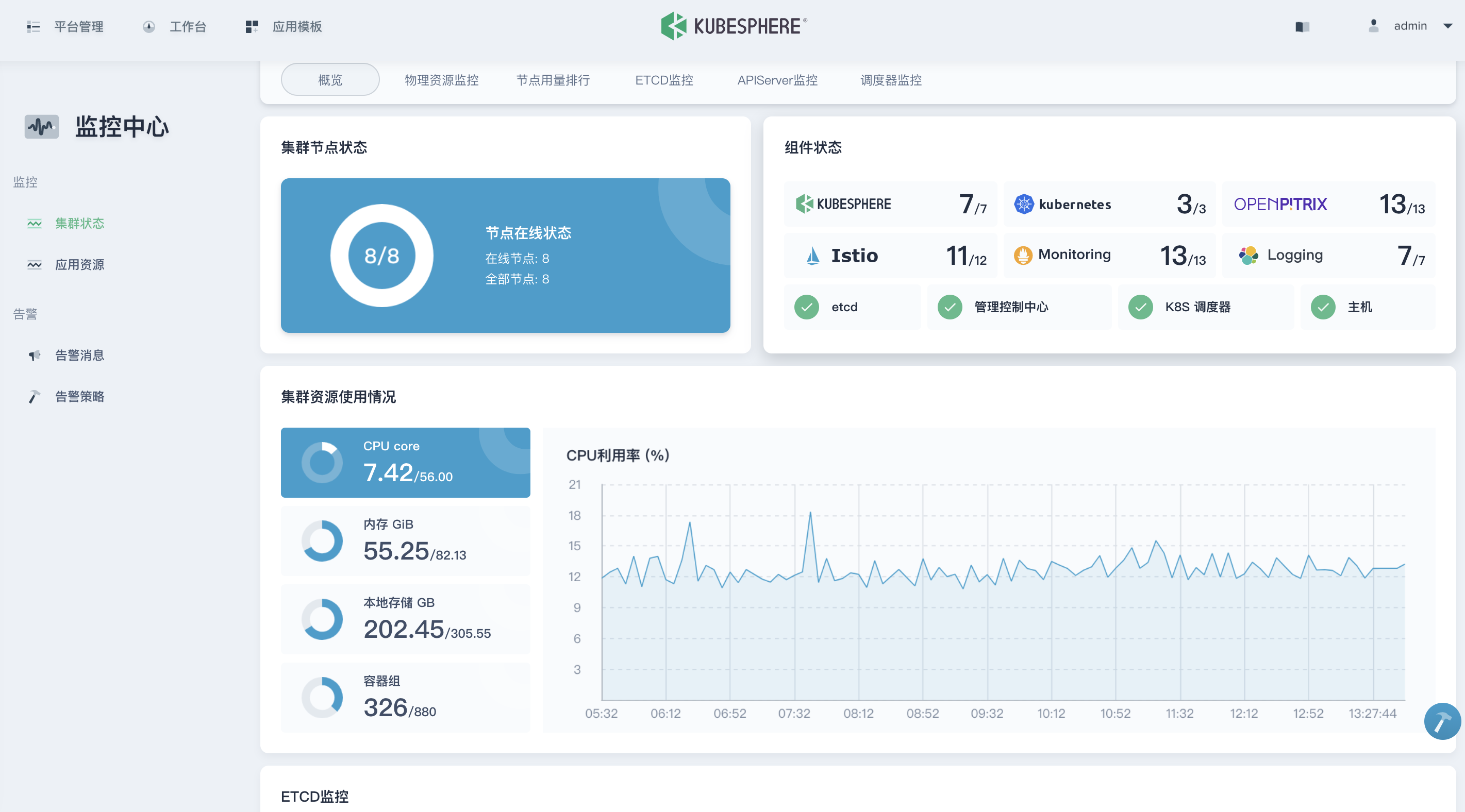The height and width of the screenshot is (812, 1465).
Task: Click the Istio sailboat icon
Action: point(813,256)
